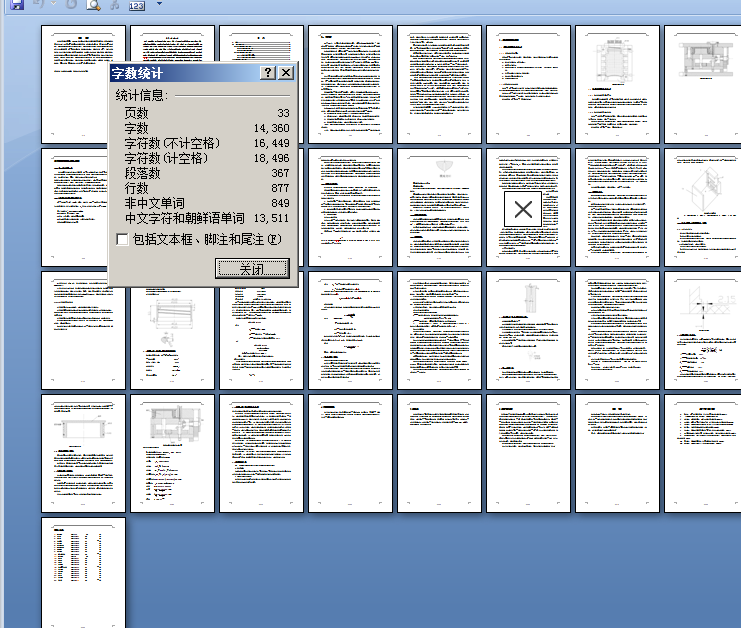
Task: Enable 包括文本框、脚注和尾注 checkbox
Action: tap(122, 239)
